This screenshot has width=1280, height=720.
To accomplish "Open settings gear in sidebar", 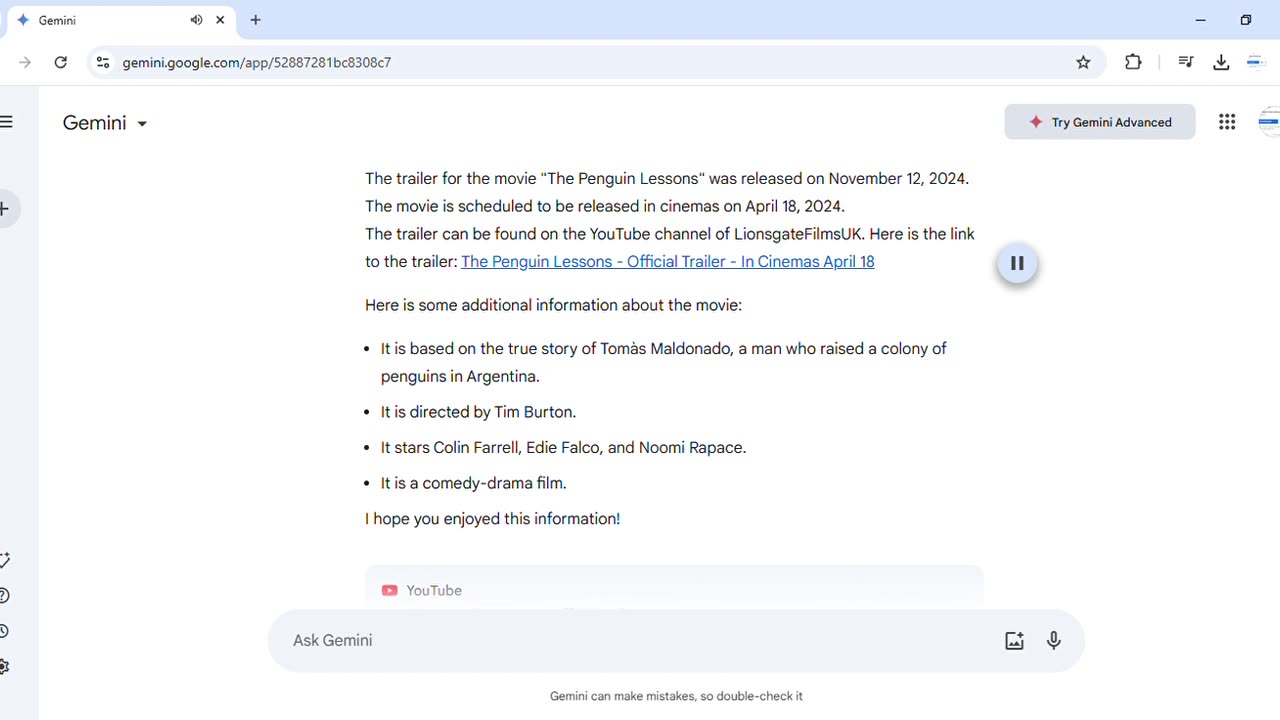I will point(5,666).
